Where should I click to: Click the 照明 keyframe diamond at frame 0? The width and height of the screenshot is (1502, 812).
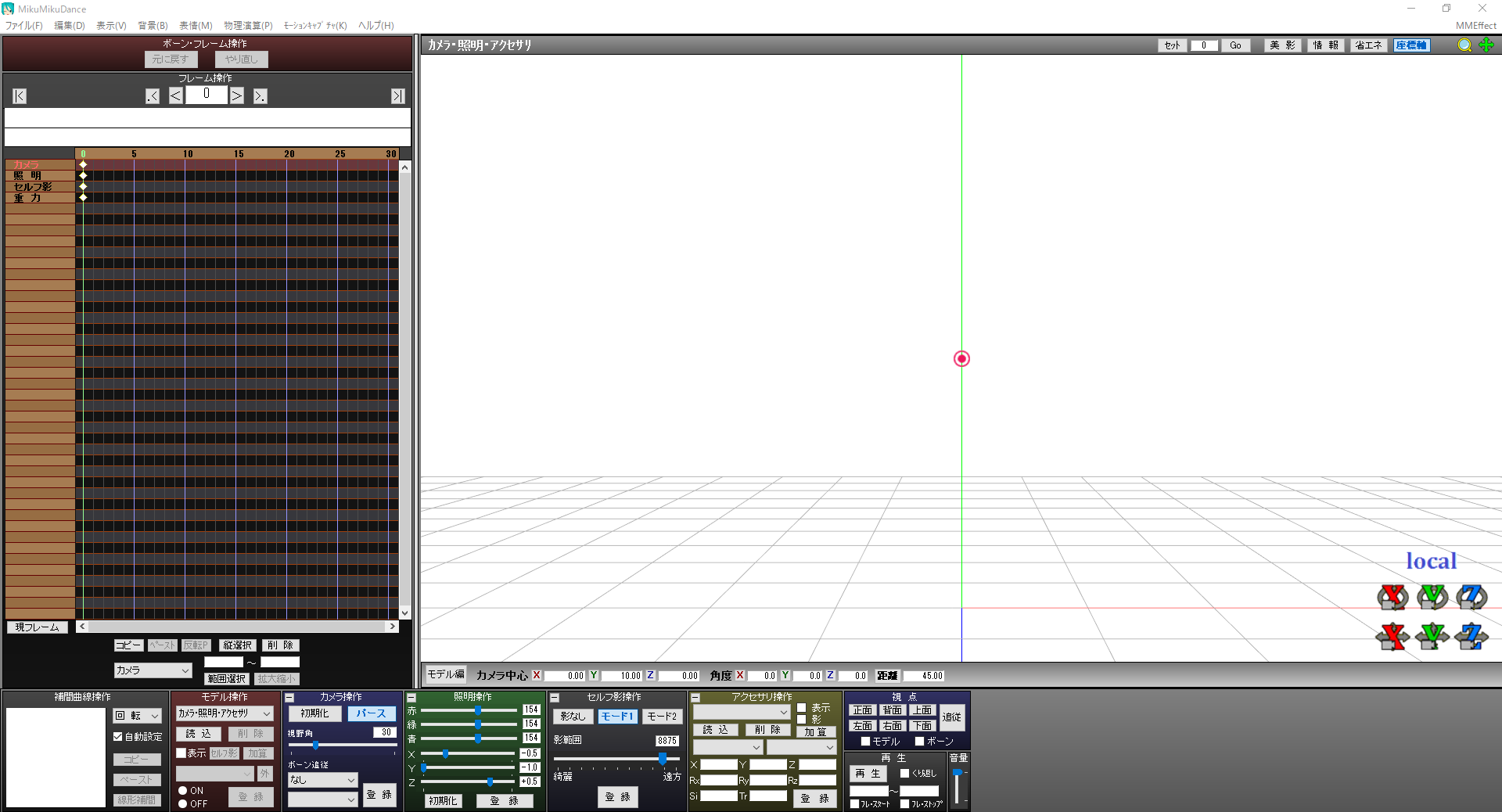(83, 176)
